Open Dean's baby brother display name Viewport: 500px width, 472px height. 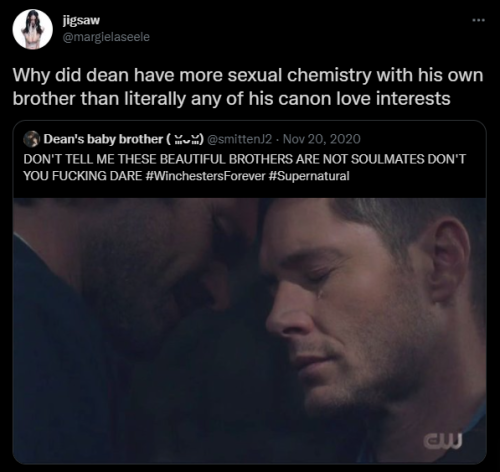103,139
